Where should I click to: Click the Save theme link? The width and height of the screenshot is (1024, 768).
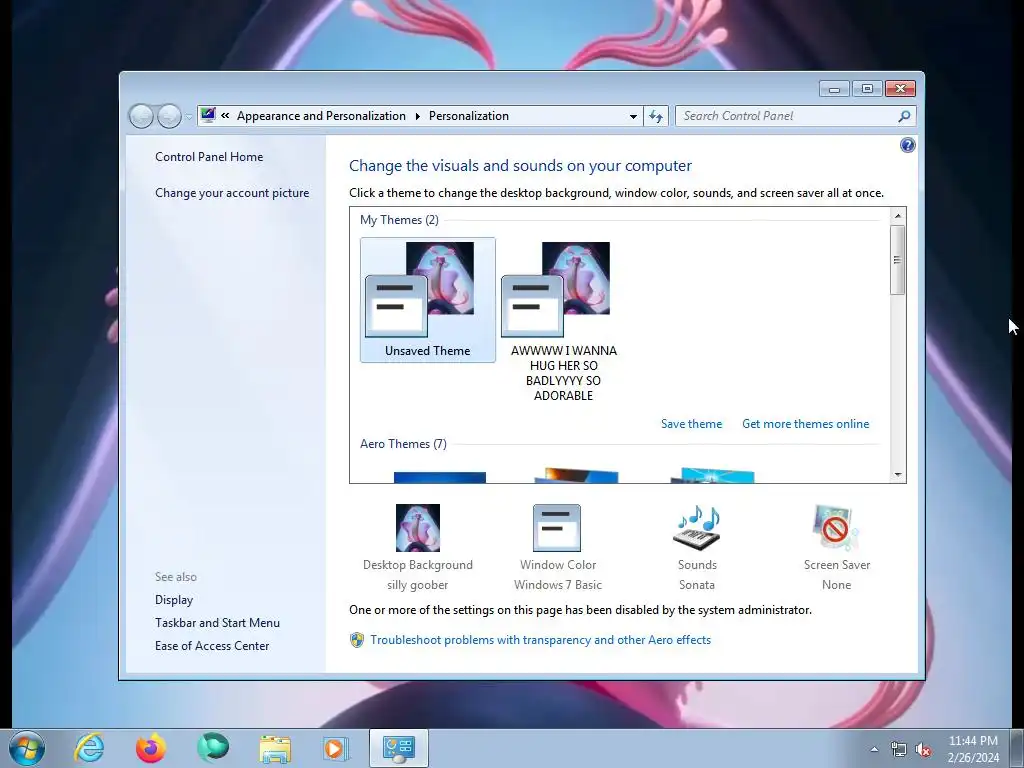click(x=692, y=424)
